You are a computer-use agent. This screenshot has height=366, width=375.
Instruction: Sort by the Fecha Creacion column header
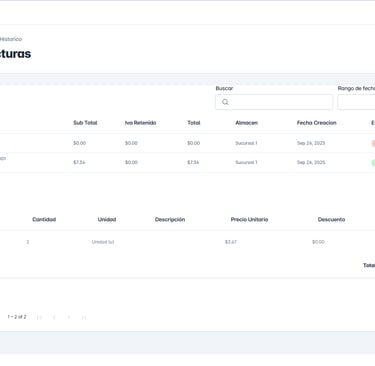click(x=317, y=123)
